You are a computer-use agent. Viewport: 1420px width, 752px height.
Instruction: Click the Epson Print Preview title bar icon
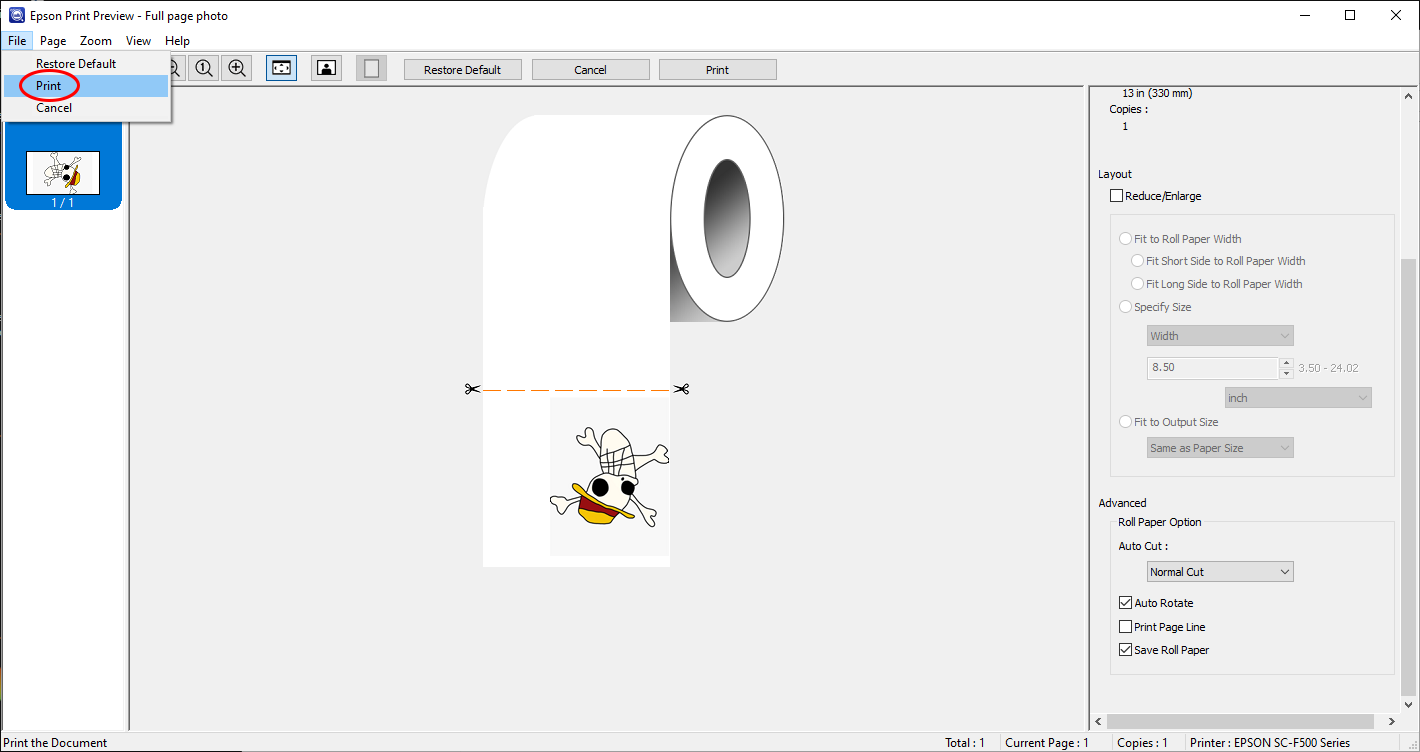click(x=17, y=15)
